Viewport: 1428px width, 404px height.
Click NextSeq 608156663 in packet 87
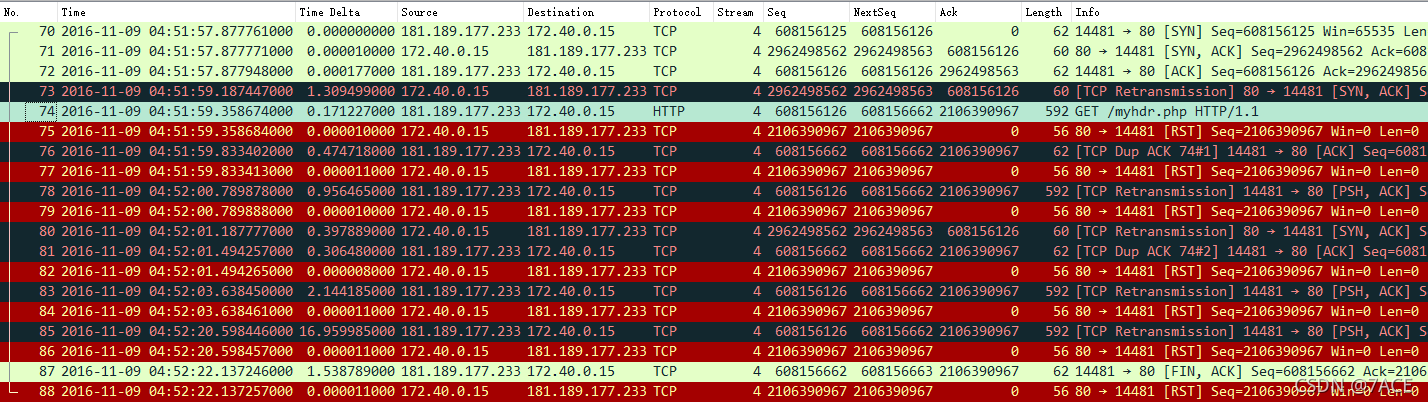click(896, 371)
